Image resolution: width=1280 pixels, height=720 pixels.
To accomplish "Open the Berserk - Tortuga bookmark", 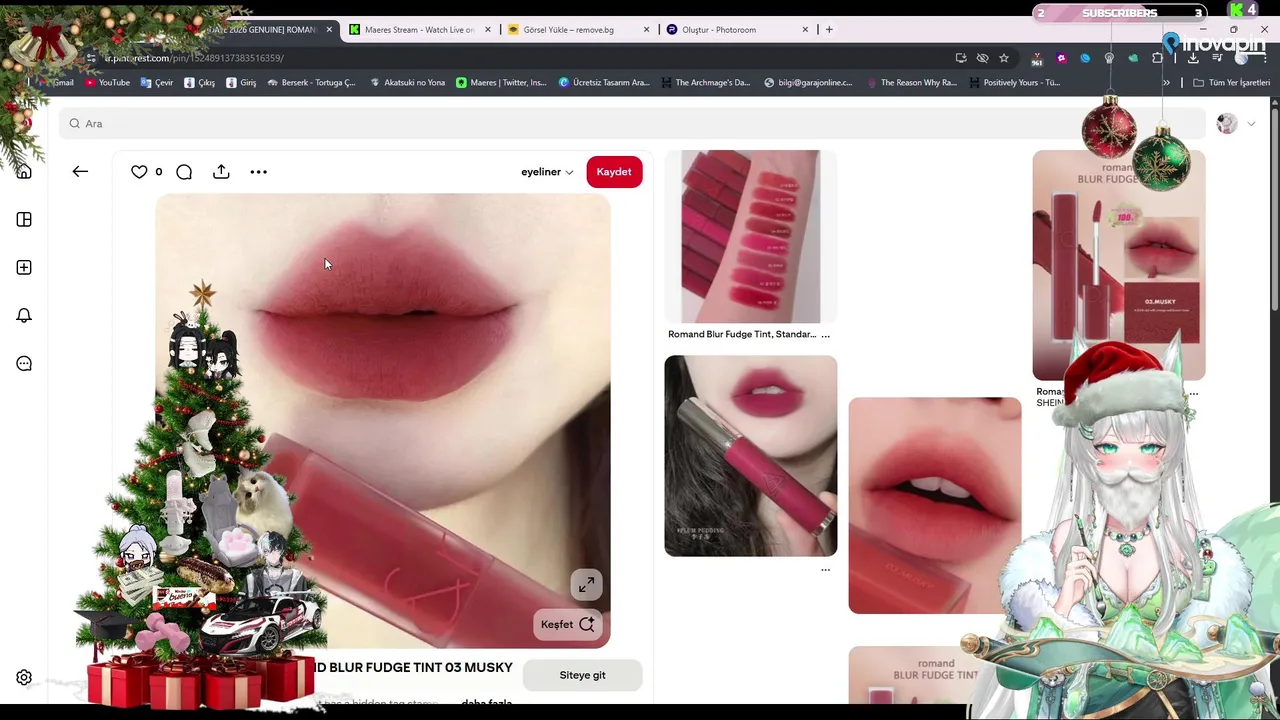I will pos(311,83).
